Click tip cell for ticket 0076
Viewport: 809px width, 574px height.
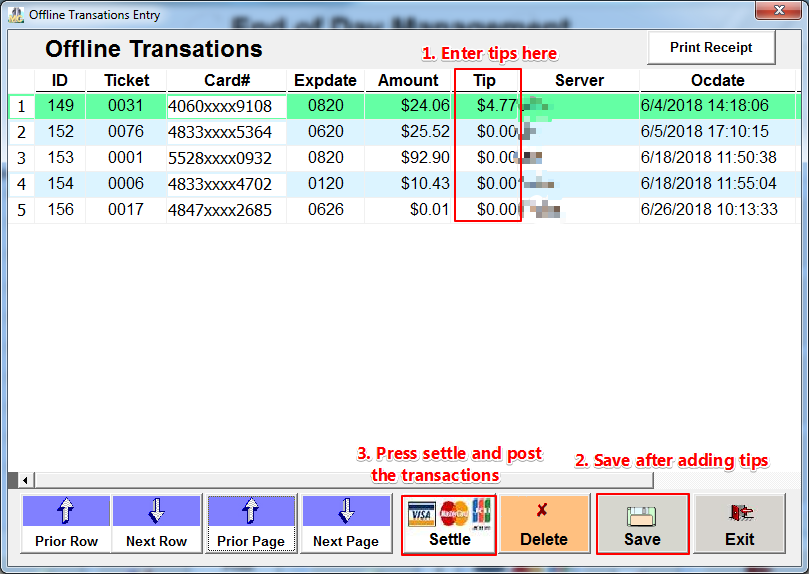486,132
